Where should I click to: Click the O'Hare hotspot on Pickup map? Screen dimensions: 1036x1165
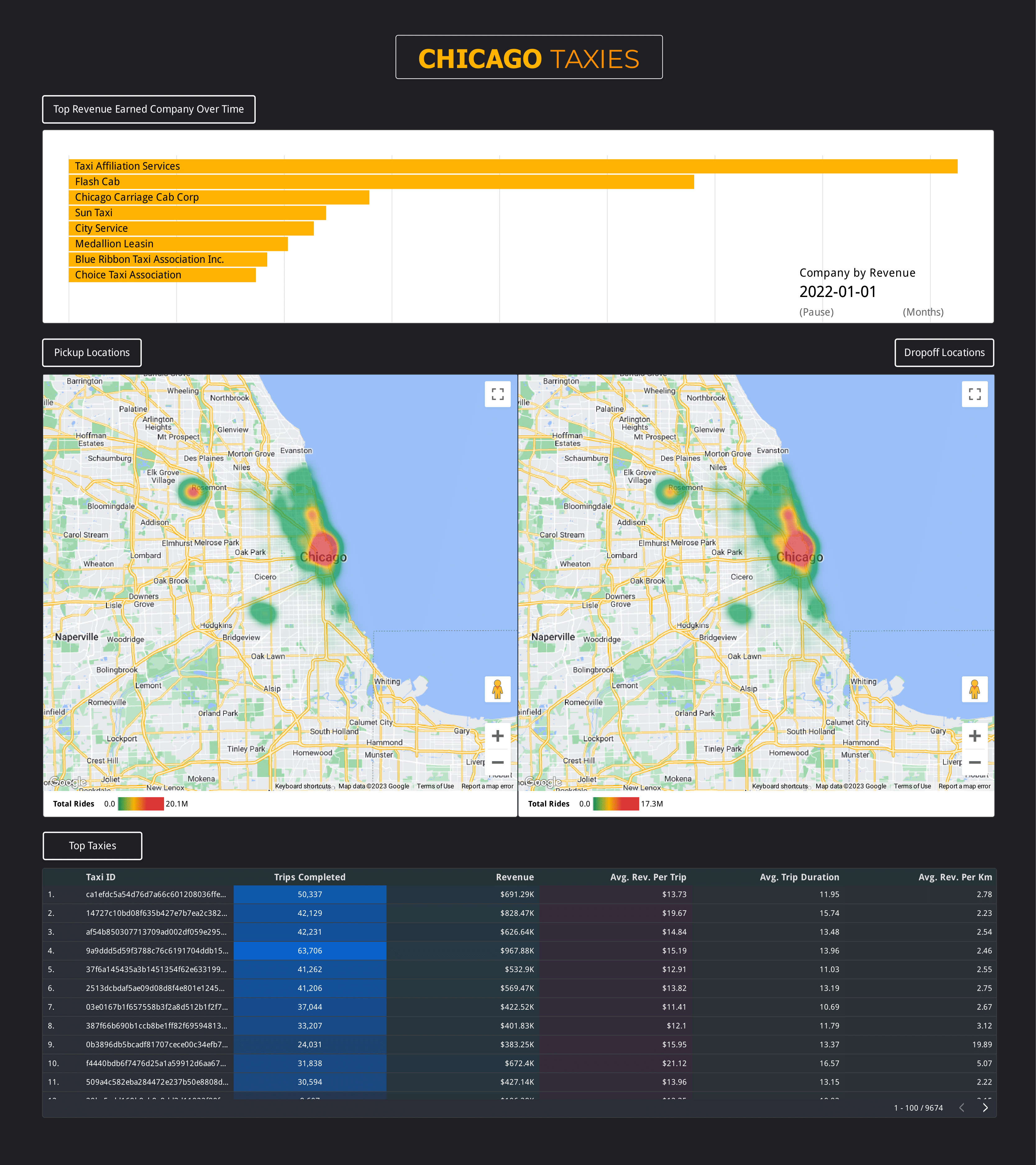[x=193, y=492]
